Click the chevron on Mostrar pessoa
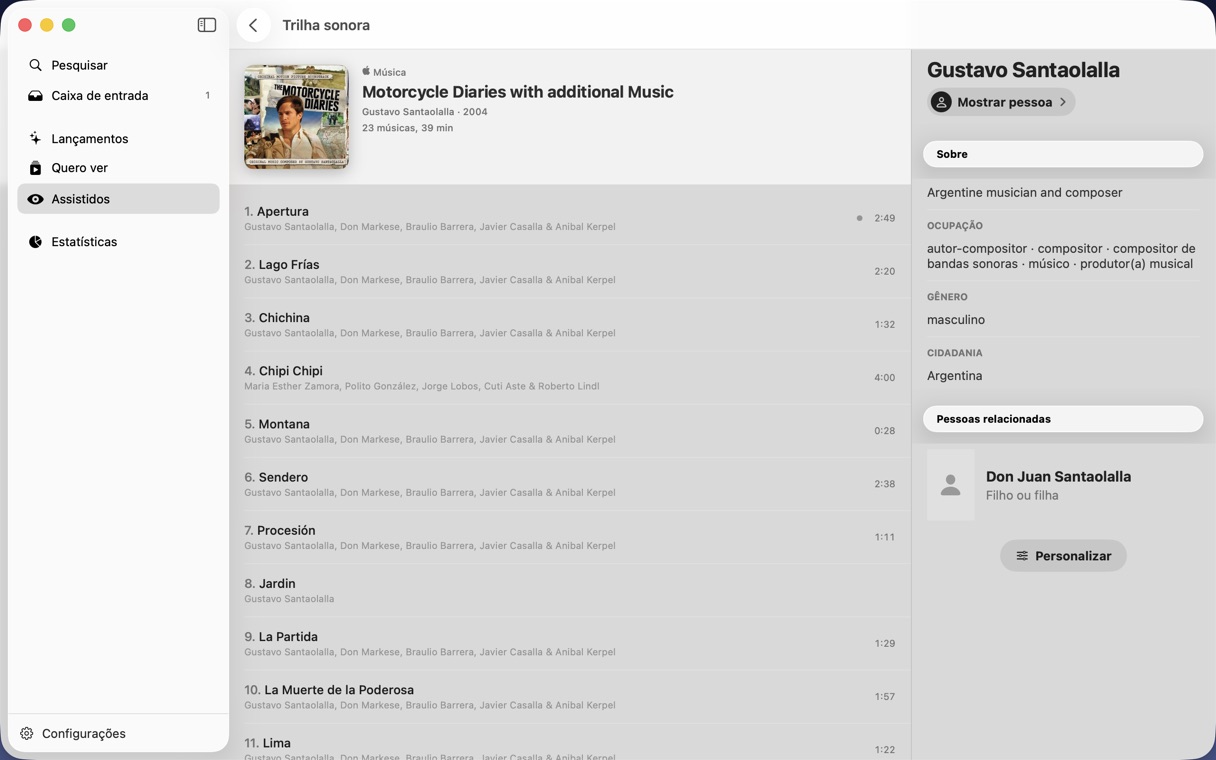Screen dimensions: 1216x760 (x=1063, y=102)
